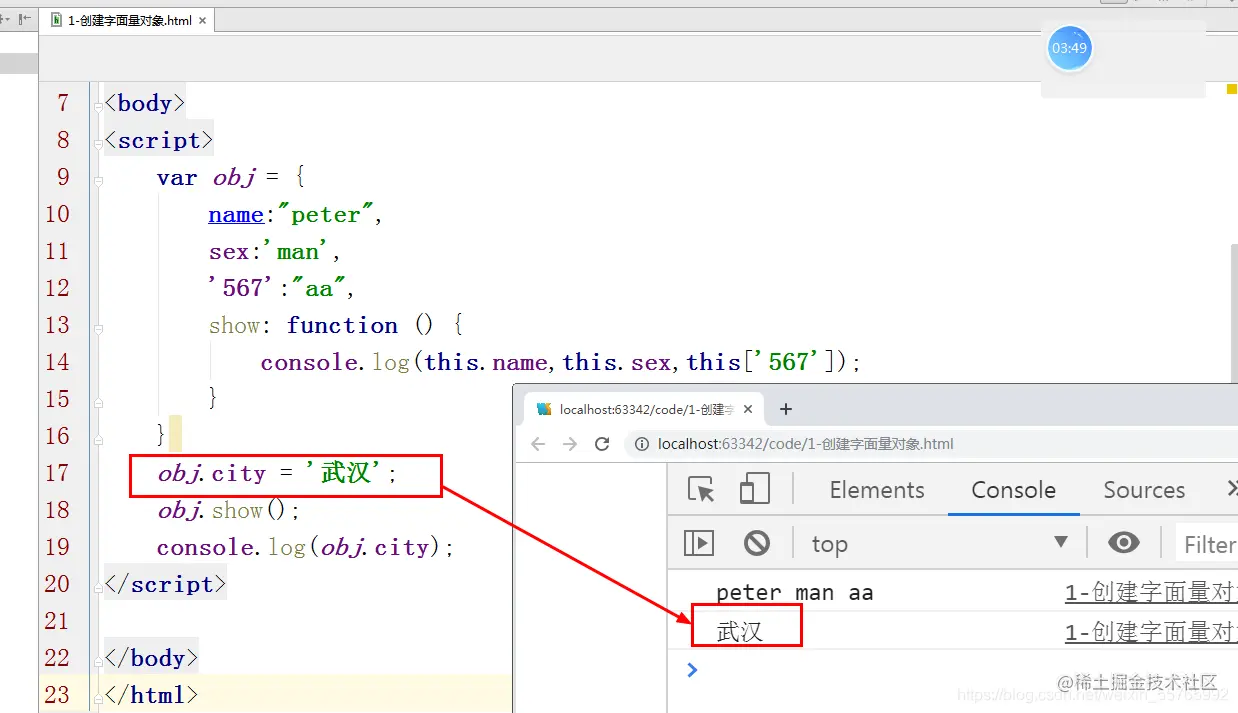Go back in the browser
This screenshot has width=1238, height=713.
(538, 444)
